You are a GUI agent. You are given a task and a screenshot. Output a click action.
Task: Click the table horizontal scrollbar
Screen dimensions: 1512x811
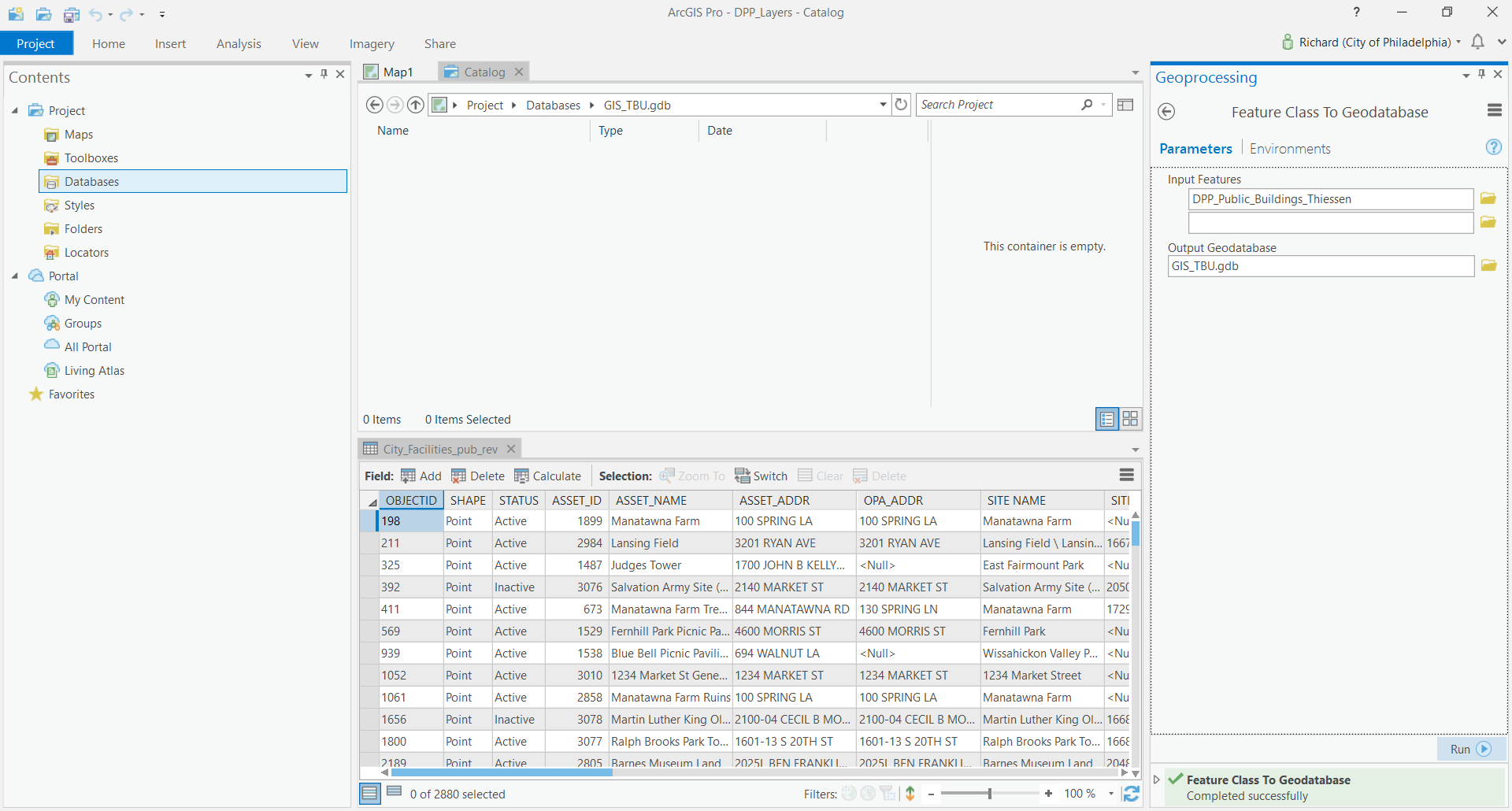tap(502, 772)
